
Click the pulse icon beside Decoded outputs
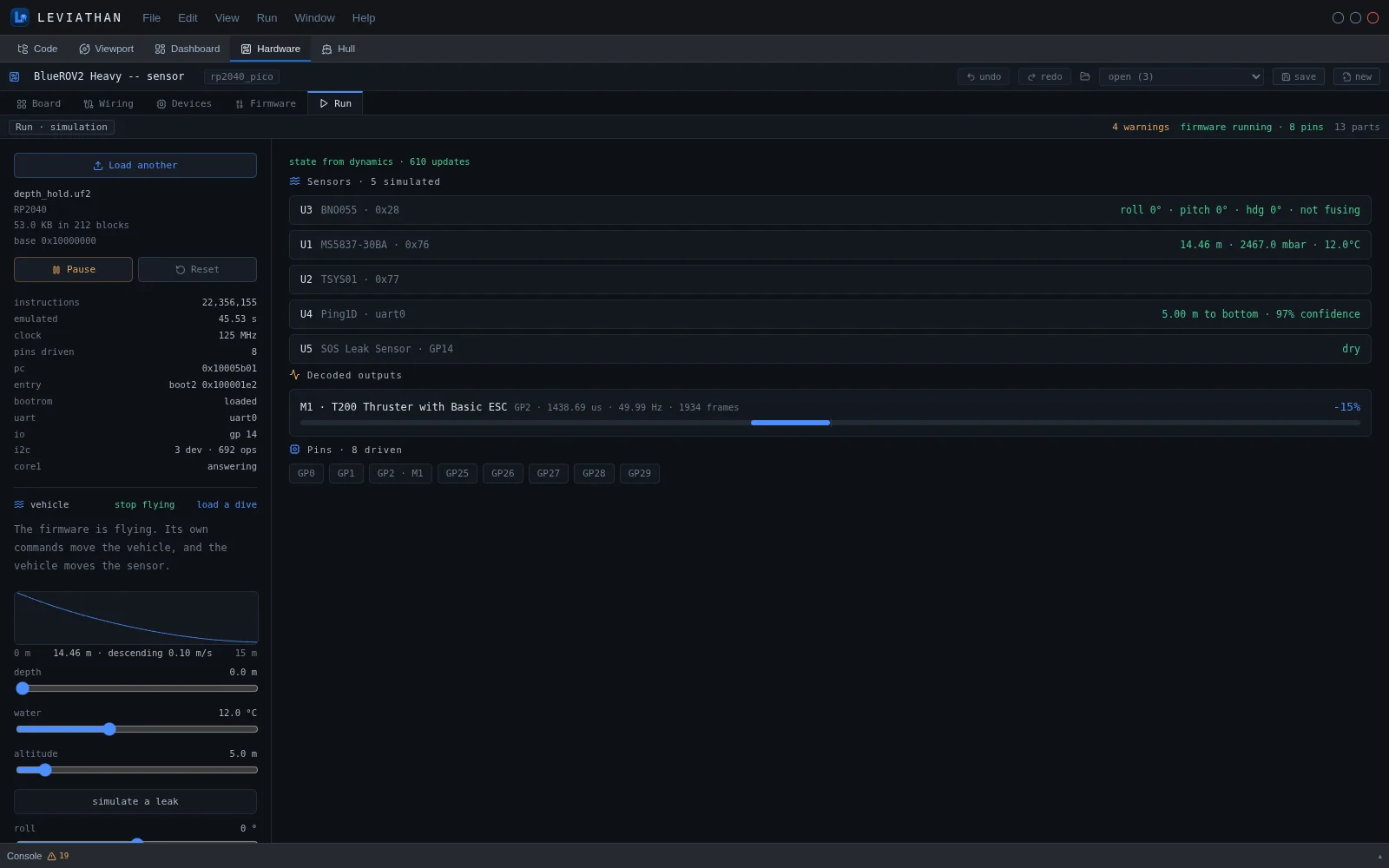(x=295, y=375)
